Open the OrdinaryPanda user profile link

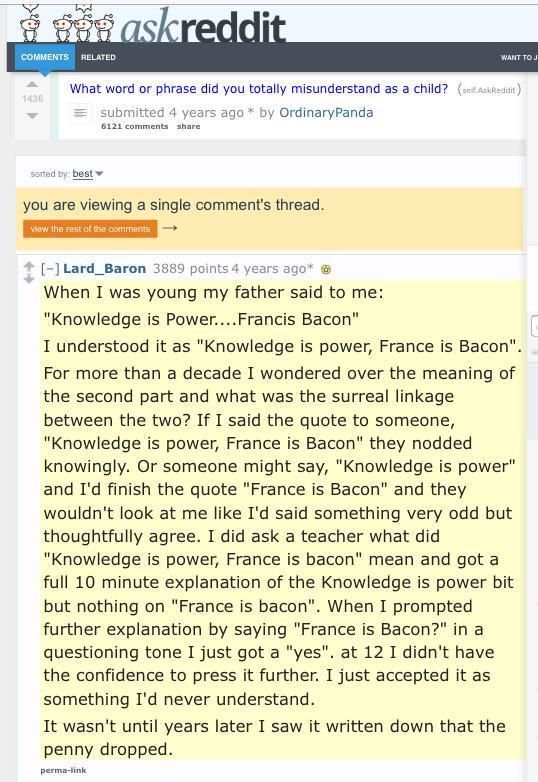pyautogui.click(x=326, y=113)
